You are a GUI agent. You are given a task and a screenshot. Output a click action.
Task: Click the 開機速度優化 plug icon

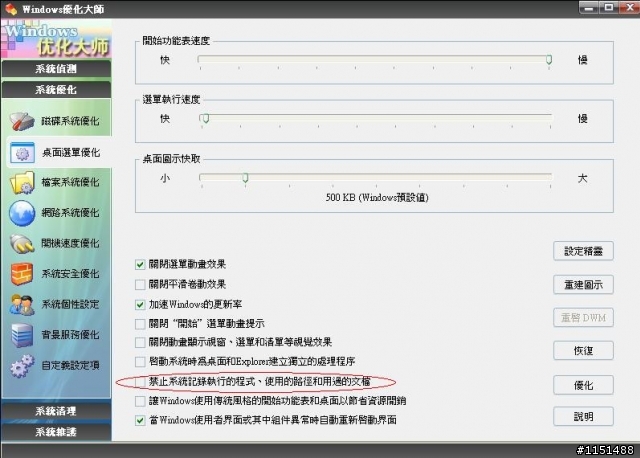(22, 243)
